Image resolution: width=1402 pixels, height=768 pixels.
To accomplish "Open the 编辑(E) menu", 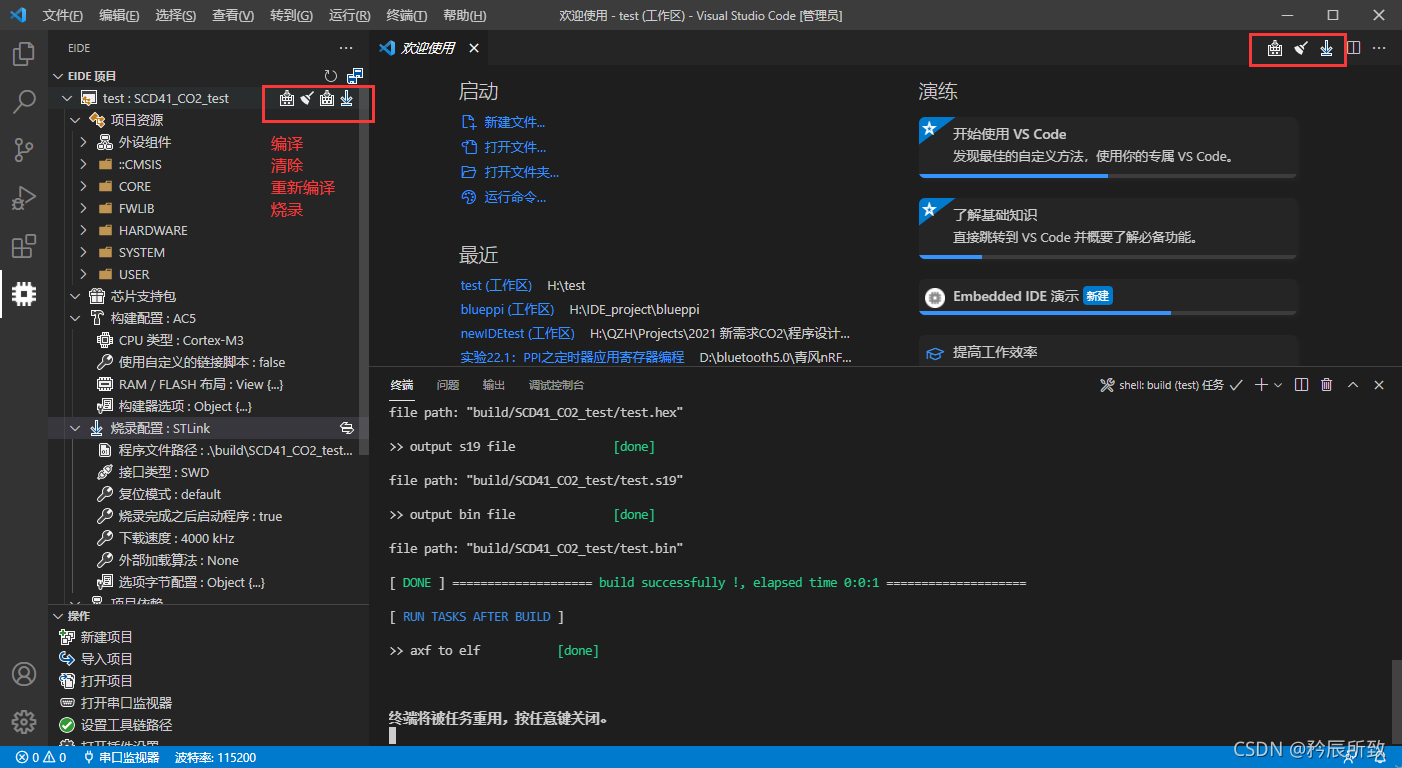I will 119,16.
